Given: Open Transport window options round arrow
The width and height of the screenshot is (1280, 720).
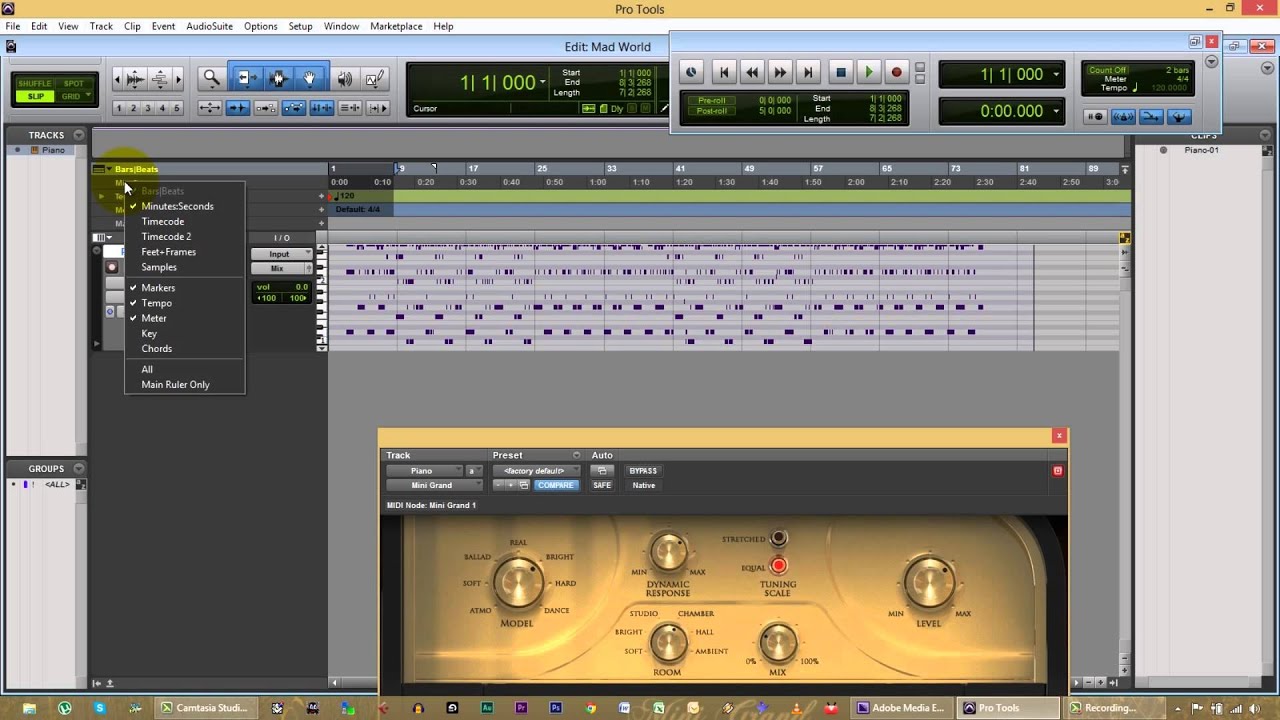Looking at the screenshot, I should 1211,62.
